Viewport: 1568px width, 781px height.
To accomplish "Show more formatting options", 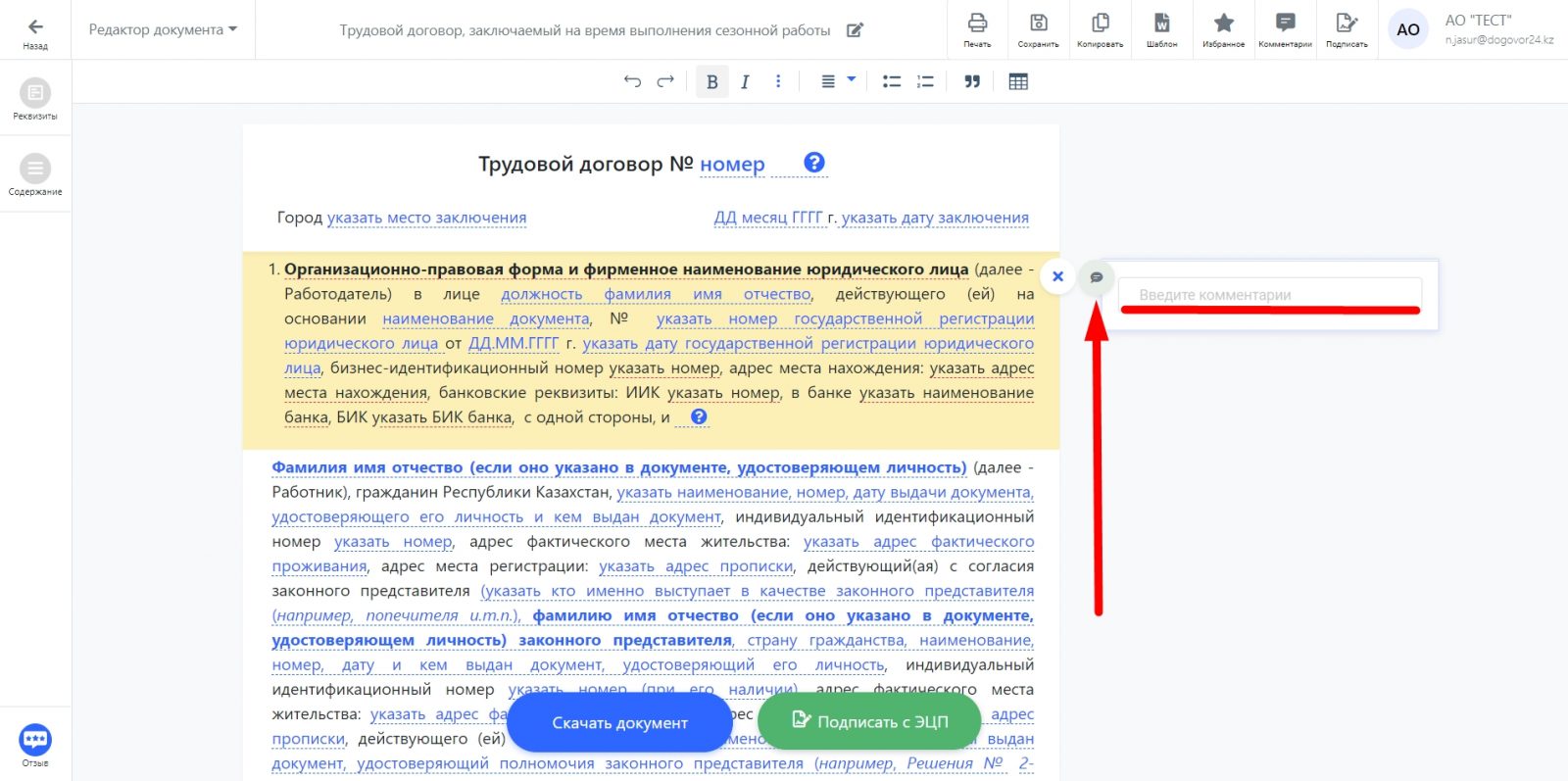I will point(778,81).
